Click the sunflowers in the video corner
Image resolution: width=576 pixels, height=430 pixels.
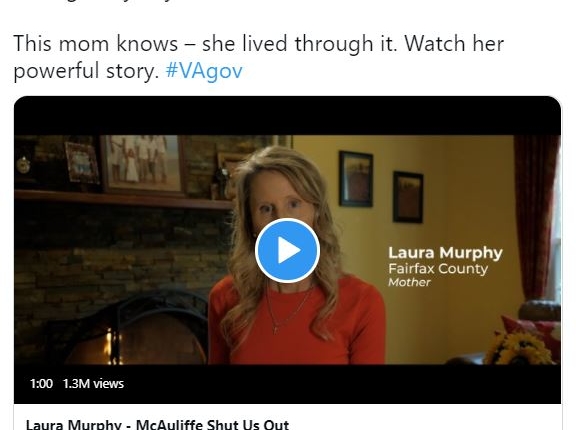tap(519, 348)
